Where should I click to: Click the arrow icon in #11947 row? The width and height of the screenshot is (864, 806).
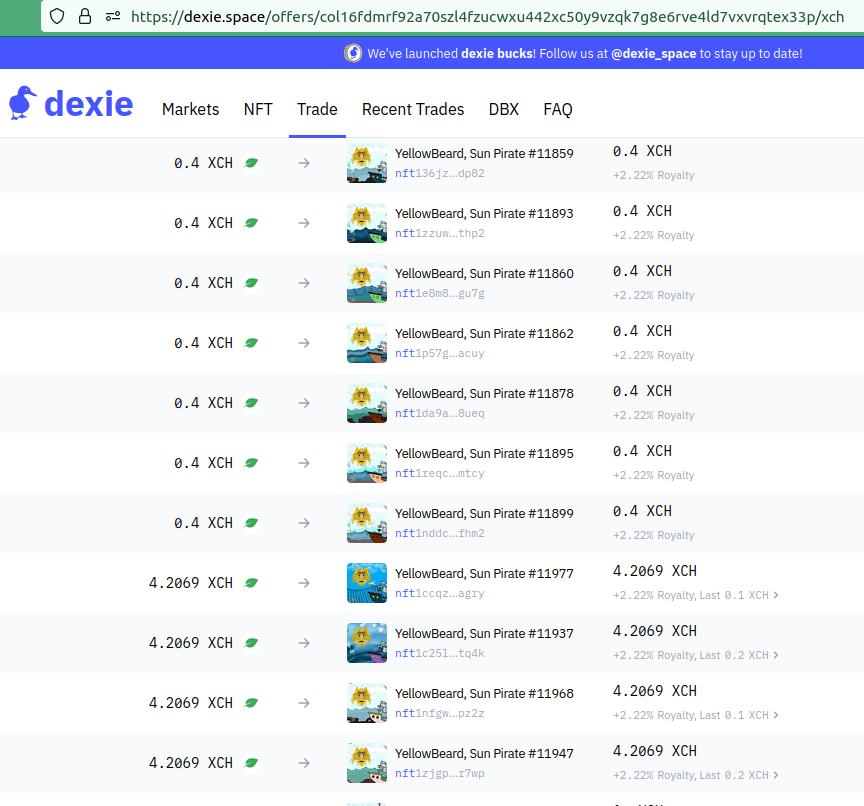click(x=304, y=764)
